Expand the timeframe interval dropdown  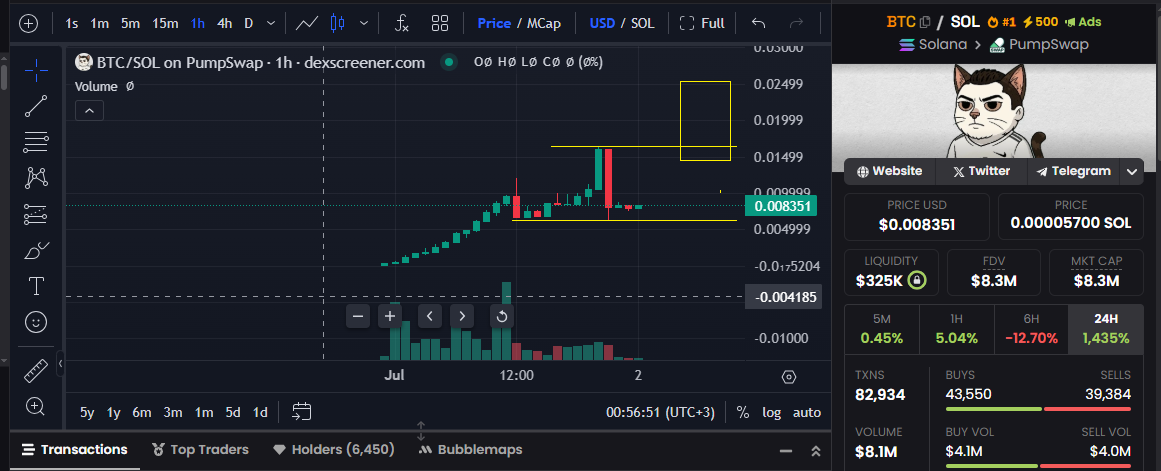[270, 23]
